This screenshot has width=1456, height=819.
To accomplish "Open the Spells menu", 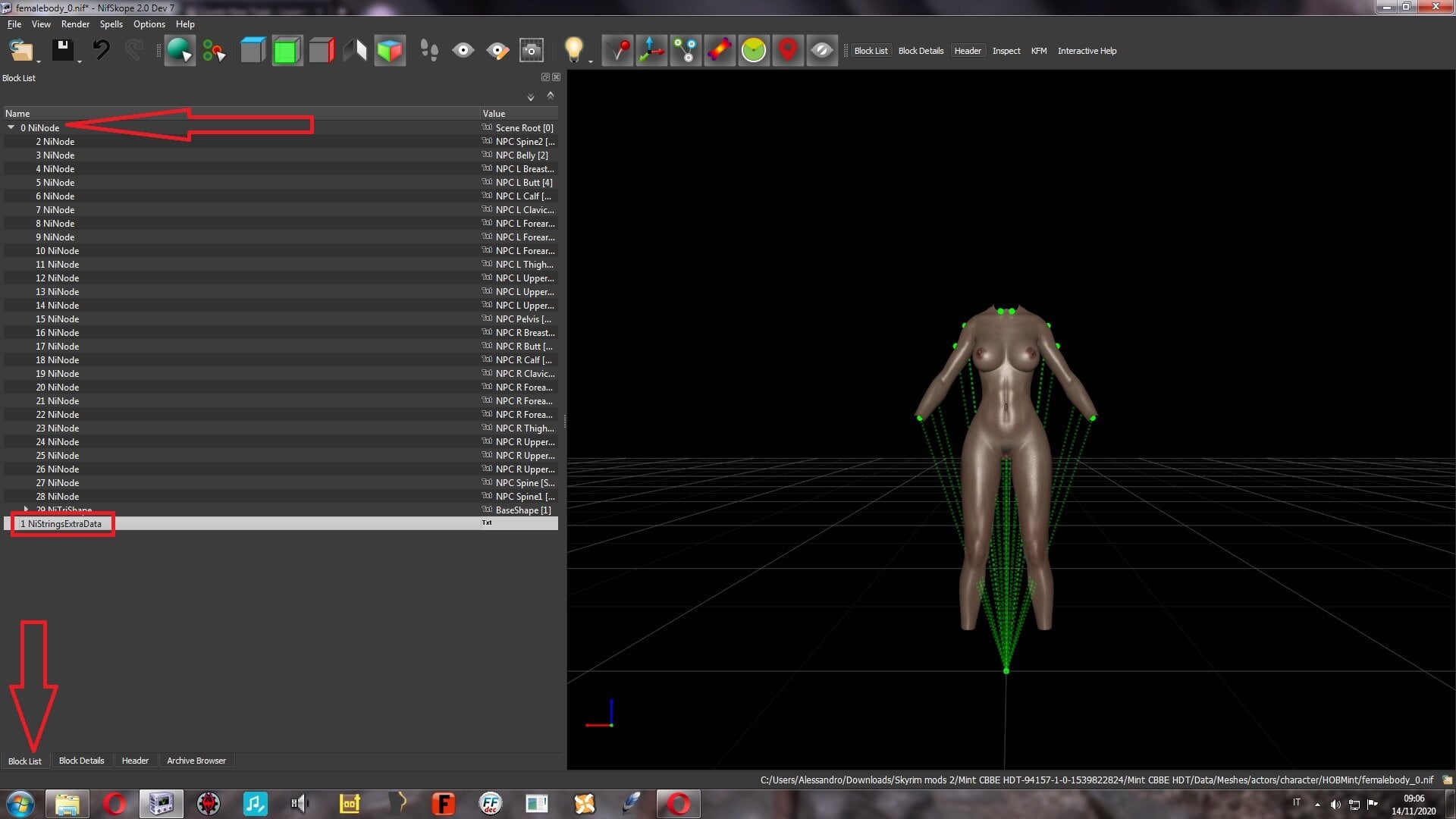I will click(x=111, y=24).
